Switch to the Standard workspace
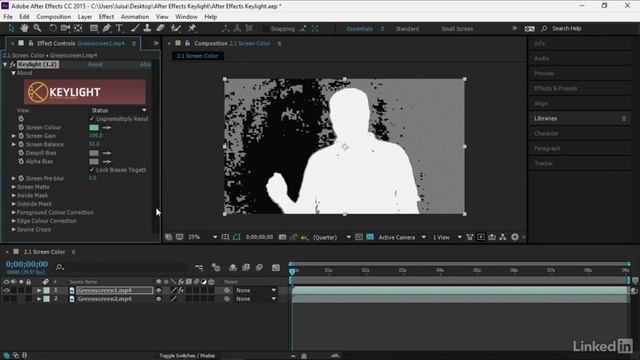Screen dimensions: 640x360 tap(407, 29)
